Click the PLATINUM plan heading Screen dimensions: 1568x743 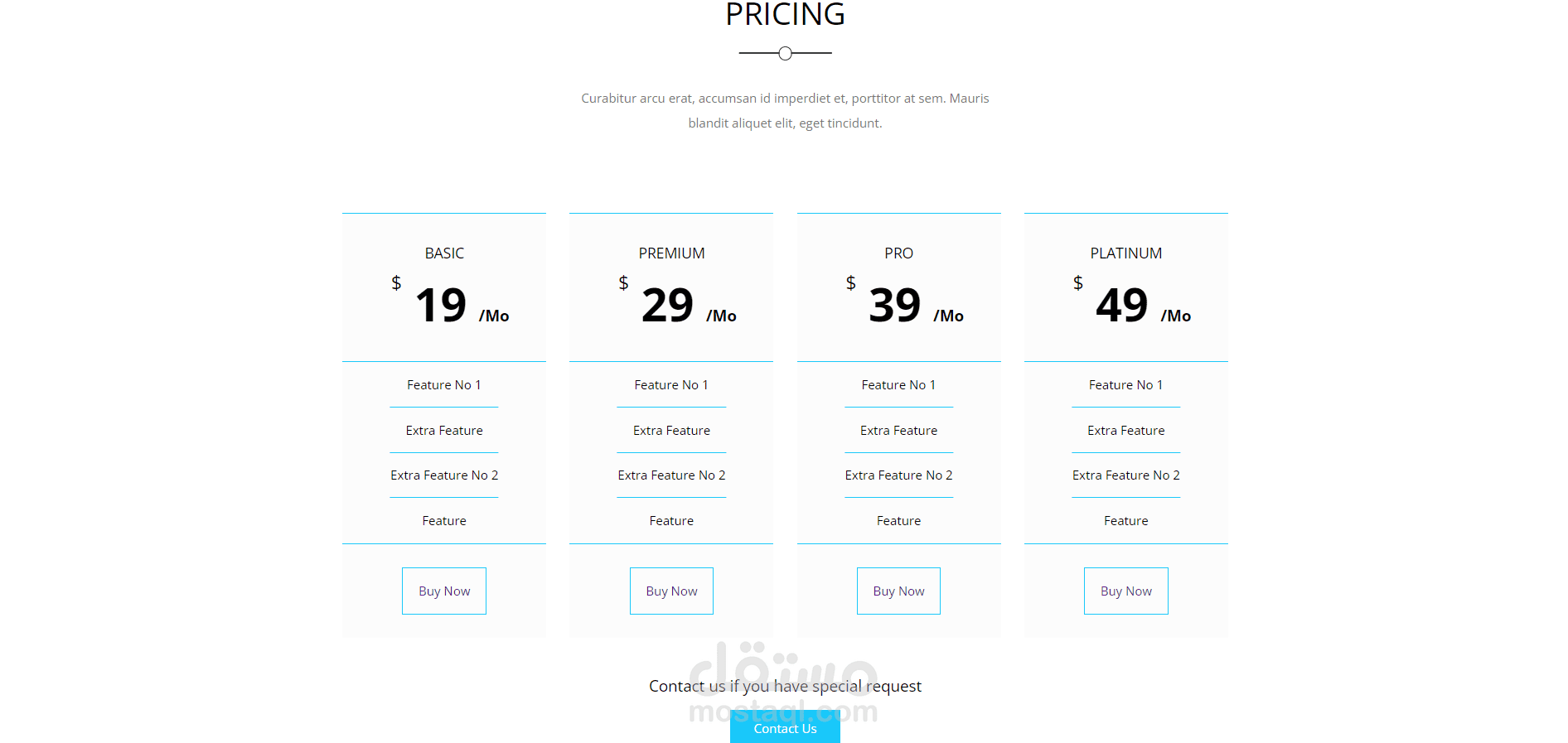1125,253
